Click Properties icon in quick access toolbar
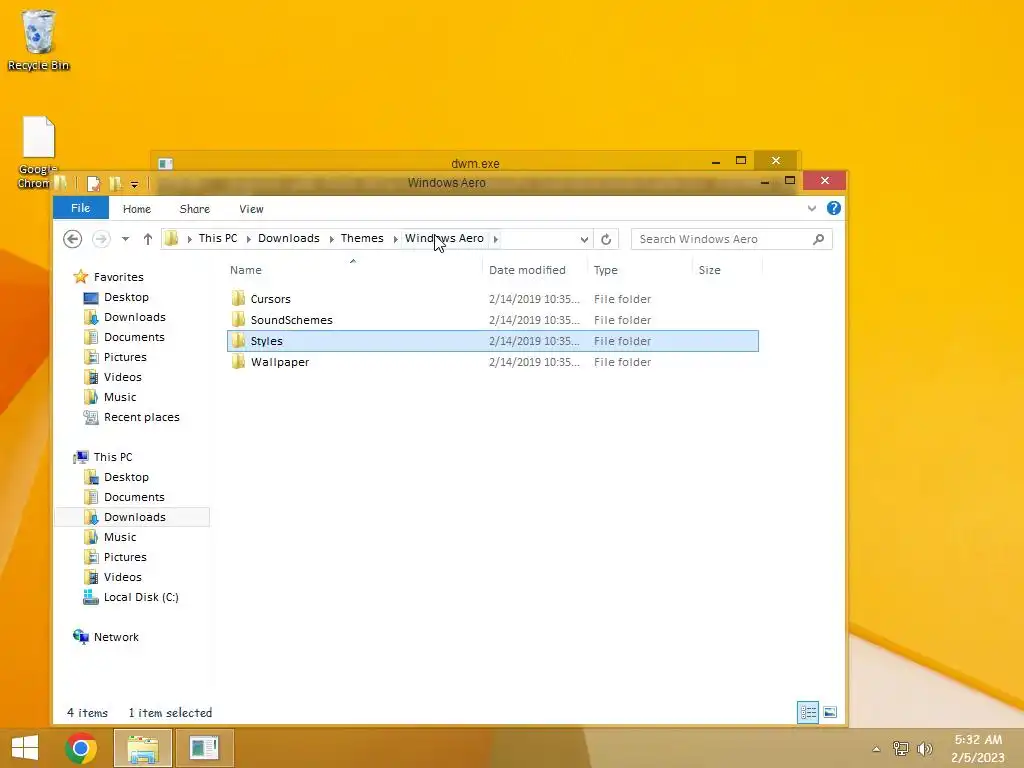 [93, 184]
